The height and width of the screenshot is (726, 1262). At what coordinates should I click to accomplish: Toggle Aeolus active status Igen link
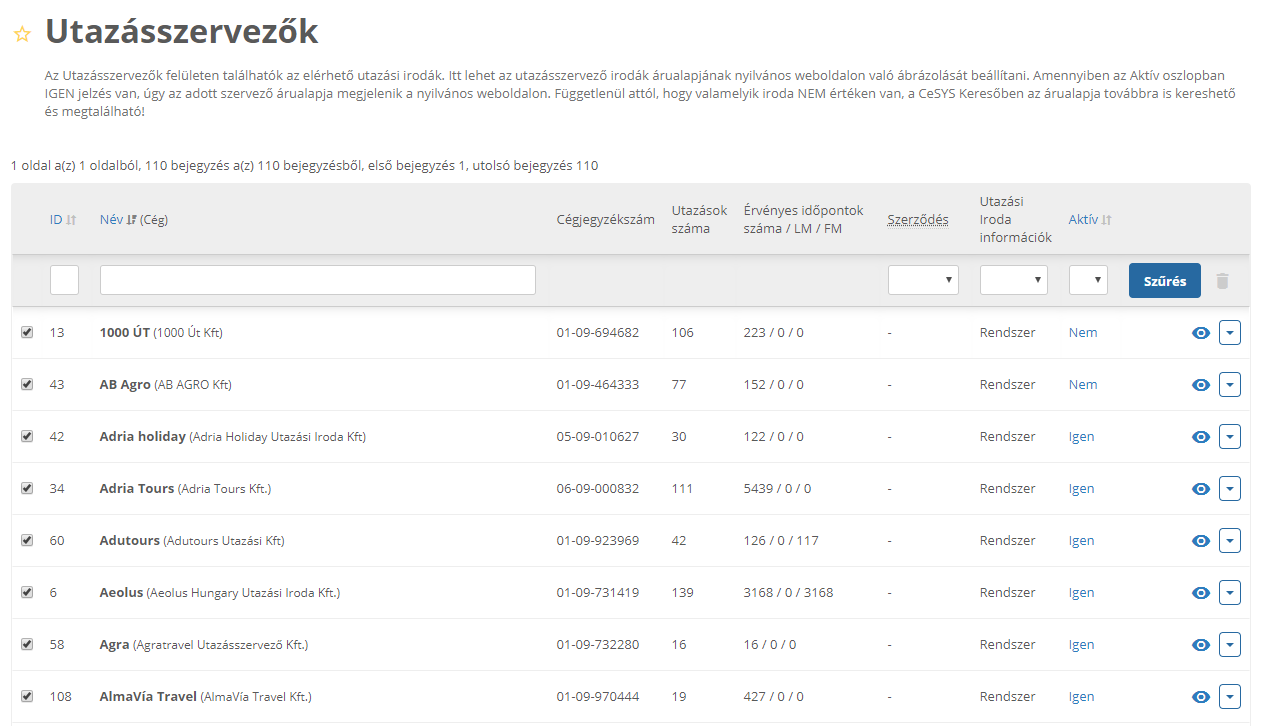tap(1081, 593)
